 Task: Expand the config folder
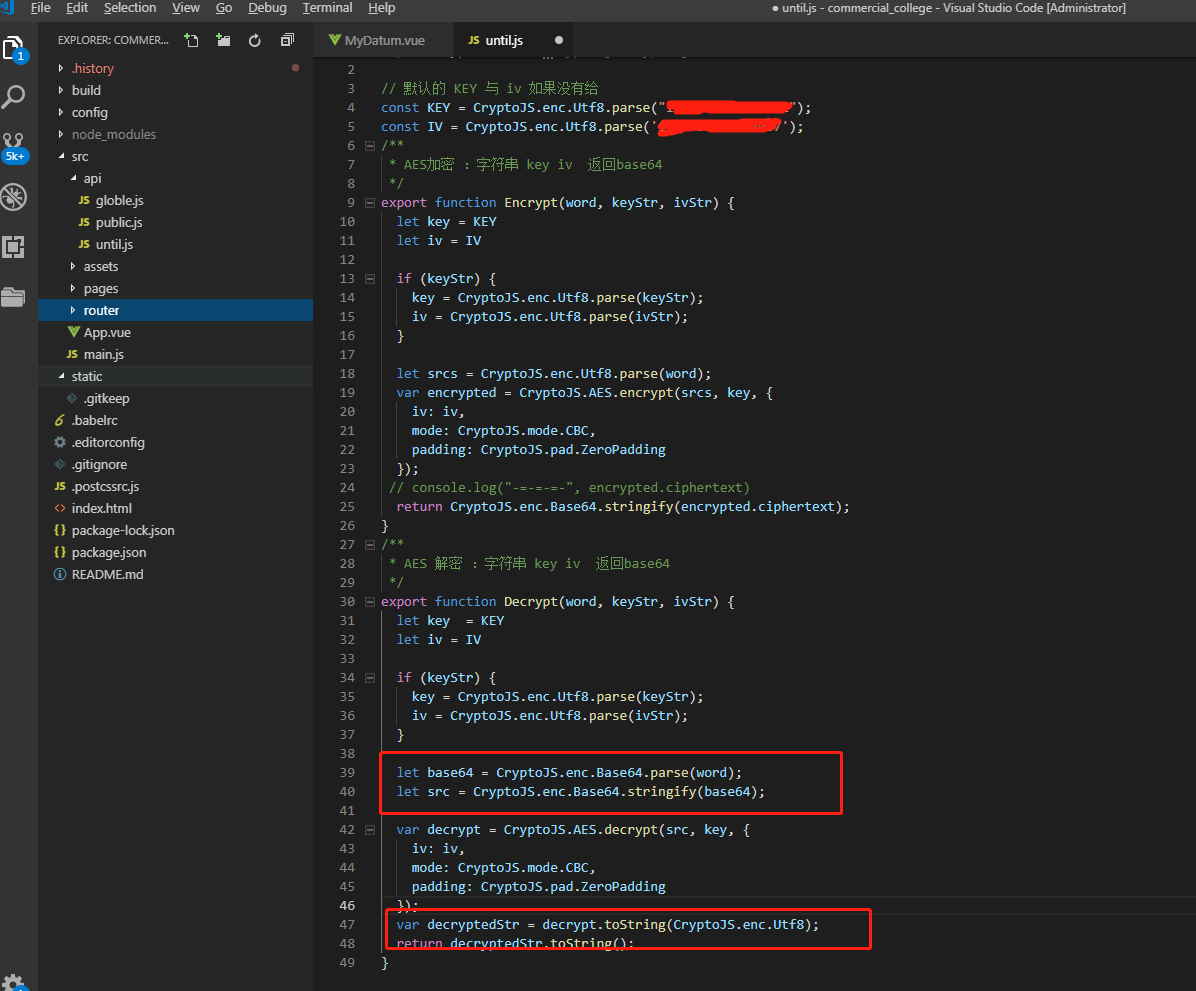(175, 112)
